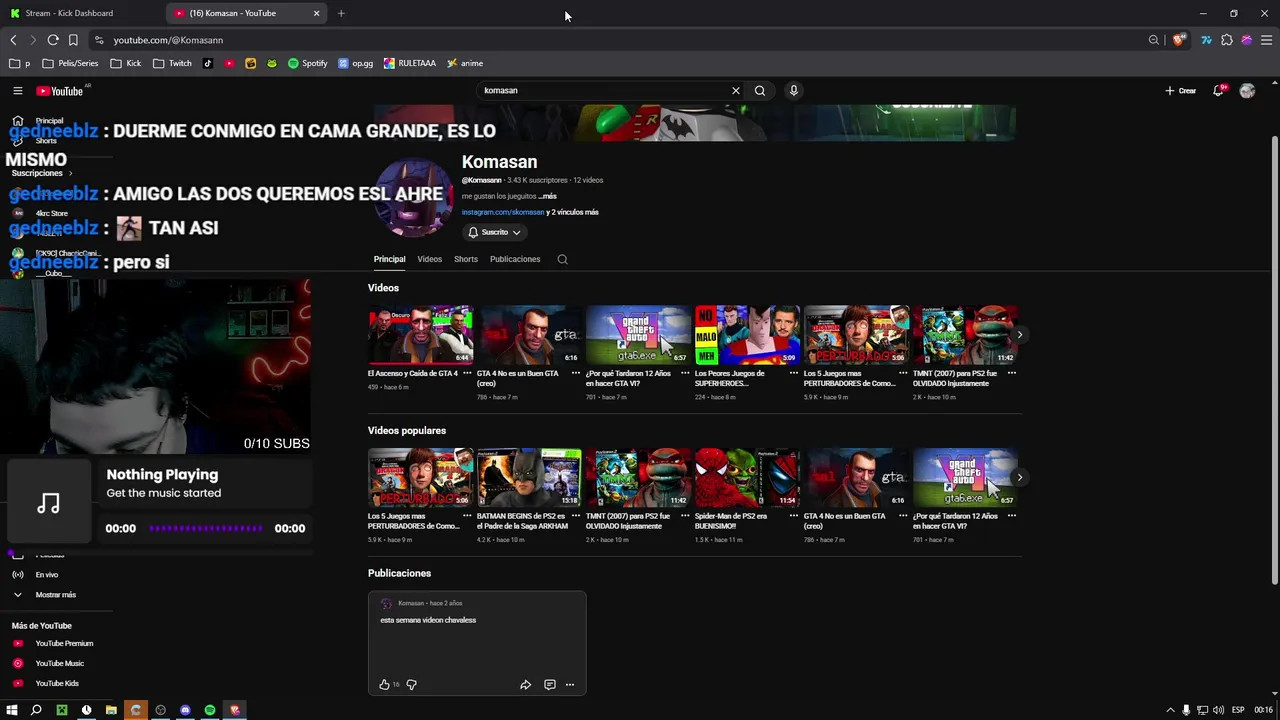The height and width of the screenshot is (720, 1280).
Task: Open the Suscrito subscription dropdown
Action: 494,232
